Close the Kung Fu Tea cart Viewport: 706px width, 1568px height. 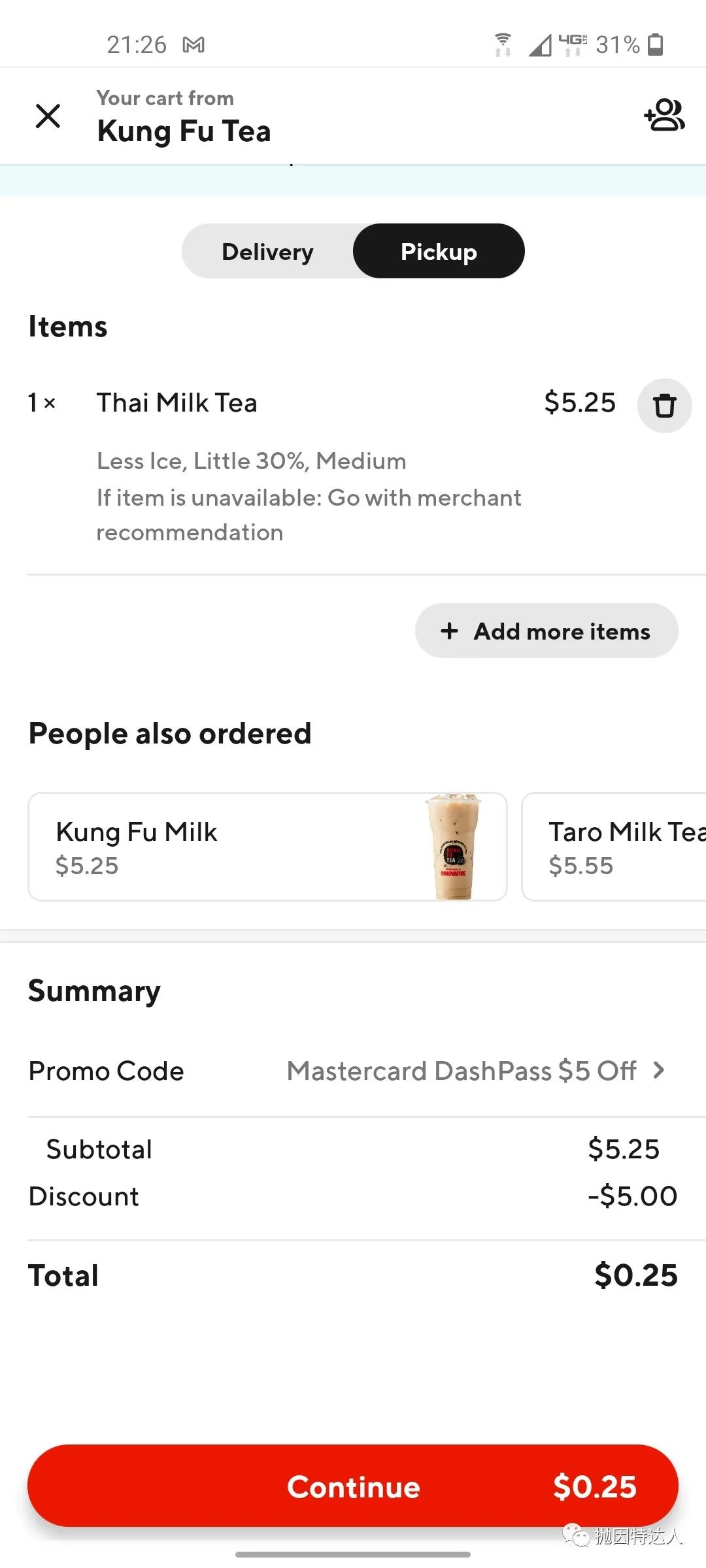[49, 116]
